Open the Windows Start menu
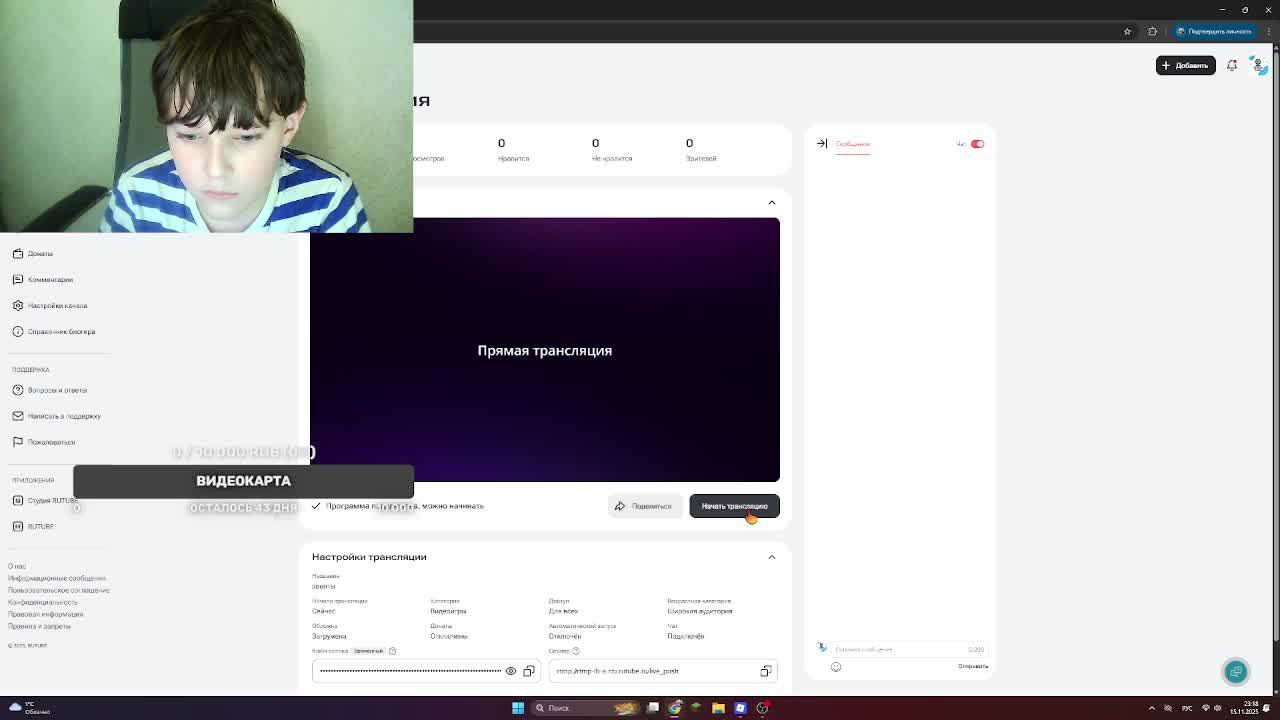1280x720 pixels. (518, 708)
